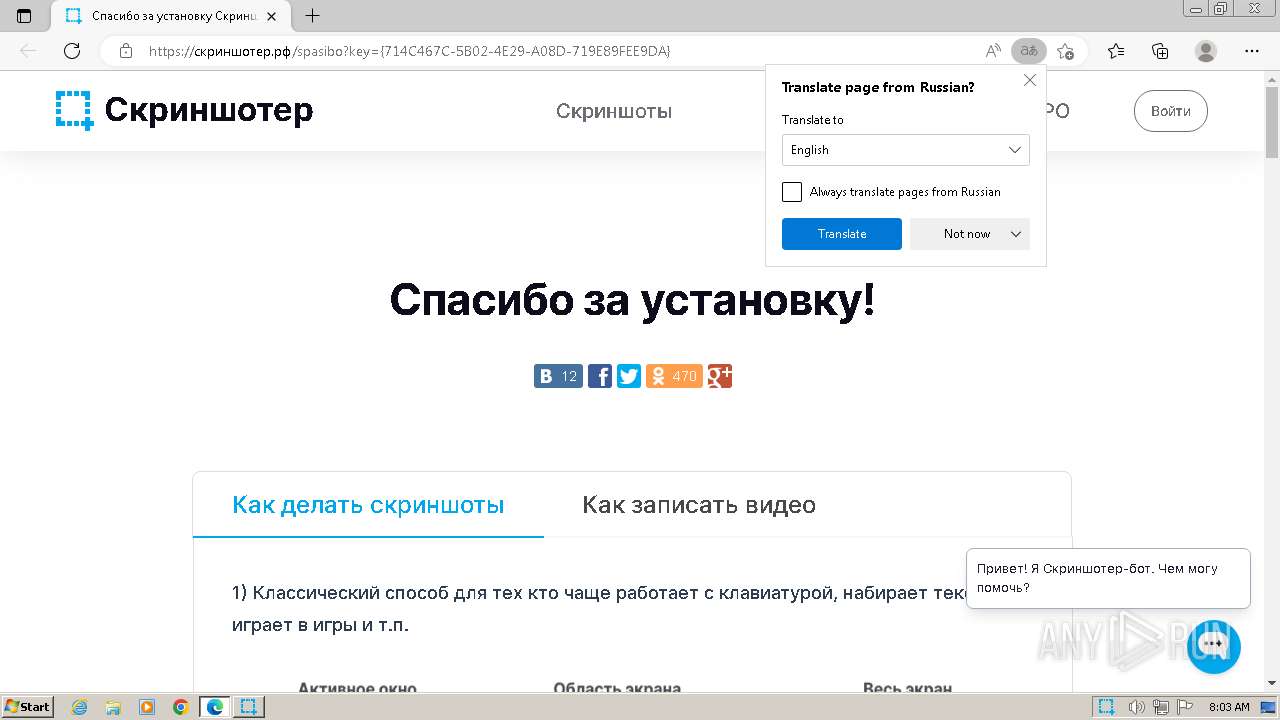This screenshot has width=1280, height=720.
Task: Share on Facebook icon
Action: click(600, 376)
